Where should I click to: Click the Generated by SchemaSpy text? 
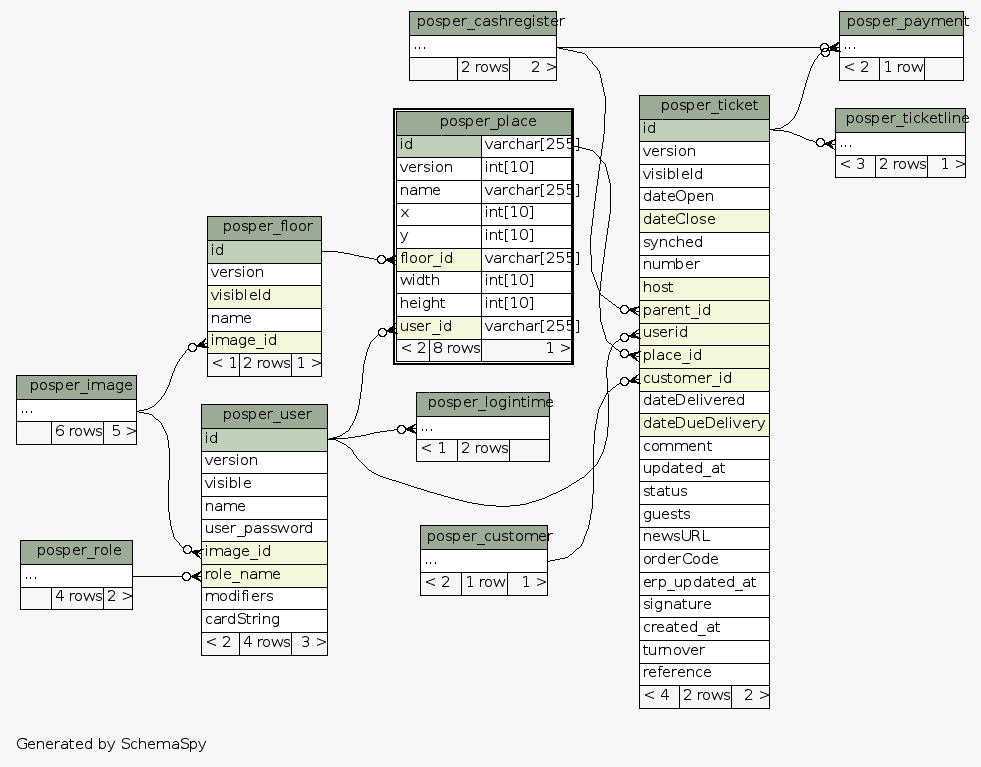pyautogui.click(x=111, y=744)
